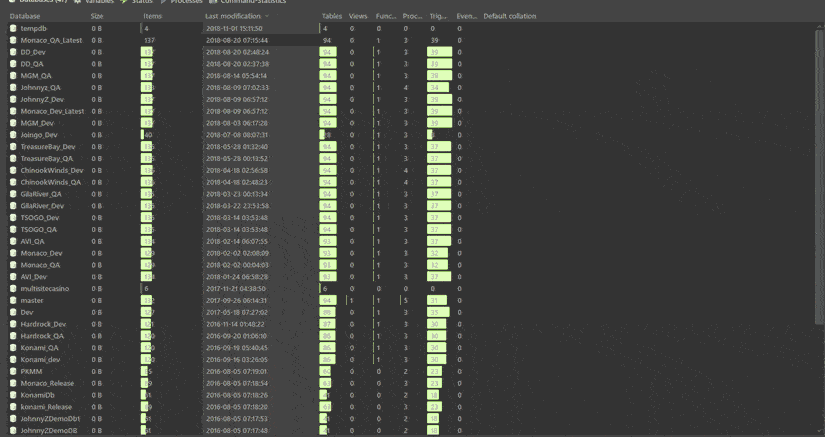Click the database icon beside Johnnyz_QA
825x437 pixels.
pos(13,87)
